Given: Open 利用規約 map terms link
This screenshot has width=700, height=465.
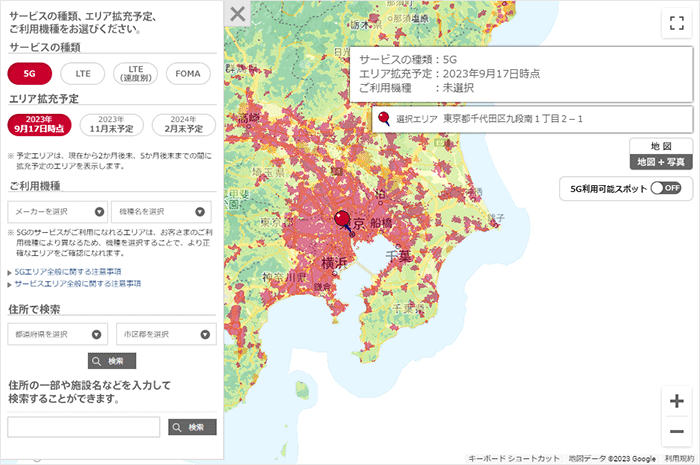Looking at the screenshot, I should [x=679, y=459].
